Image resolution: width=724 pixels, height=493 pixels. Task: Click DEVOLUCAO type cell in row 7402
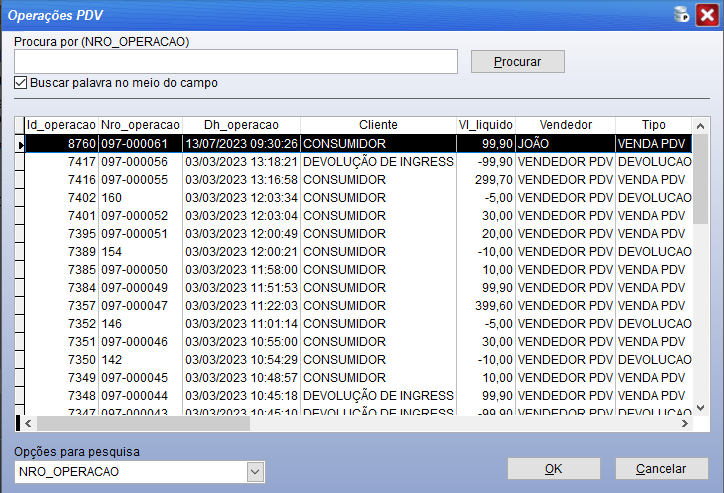(x=654, y=198)
